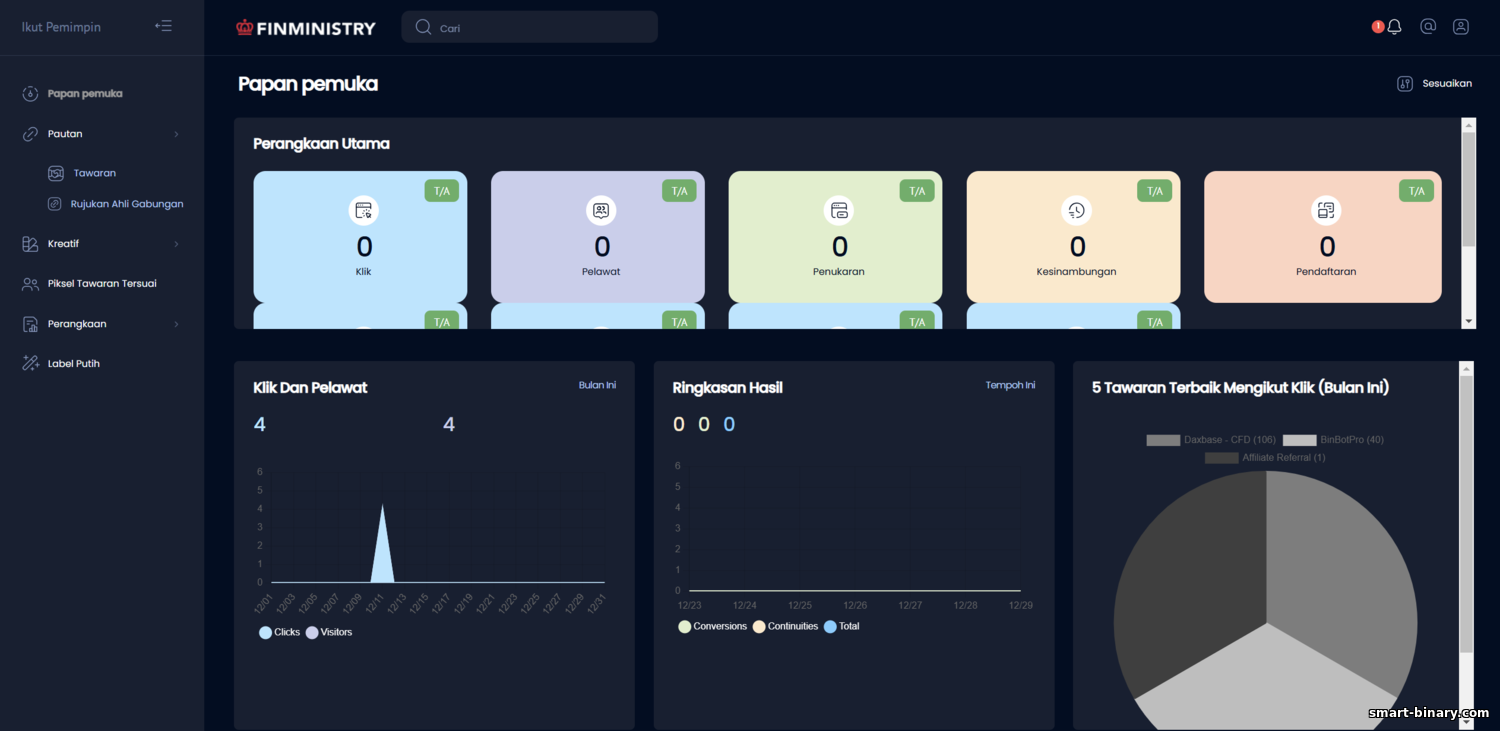Click the down arrow of Perangkaan Utama scrollbar
1500x731 pixels.
tap(1469, 321)
